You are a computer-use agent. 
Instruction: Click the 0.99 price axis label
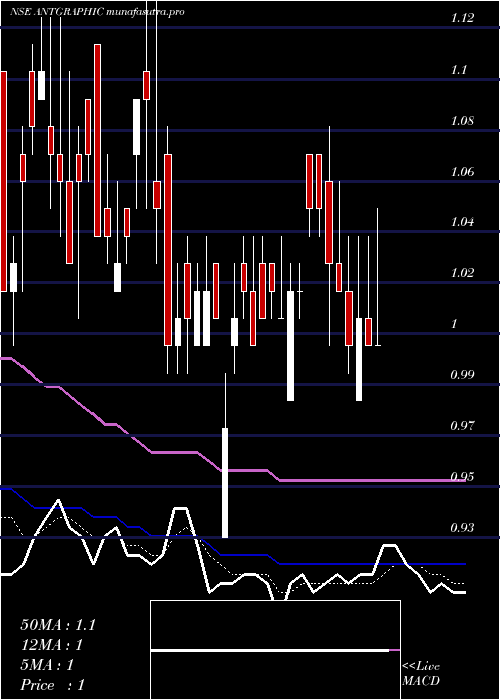[462, 375]
